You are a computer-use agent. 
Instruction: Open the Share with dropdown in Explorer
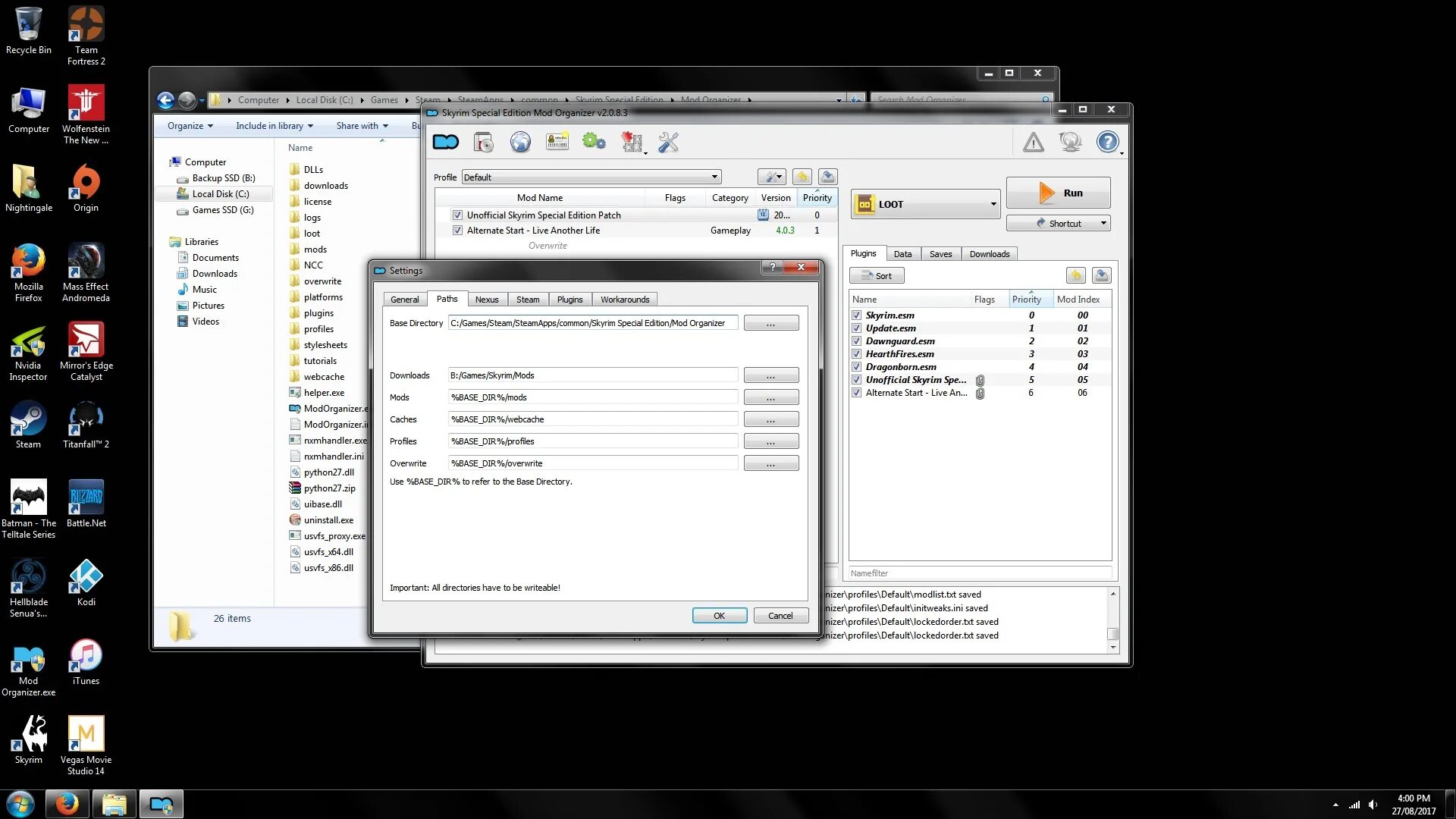(362, 126)
